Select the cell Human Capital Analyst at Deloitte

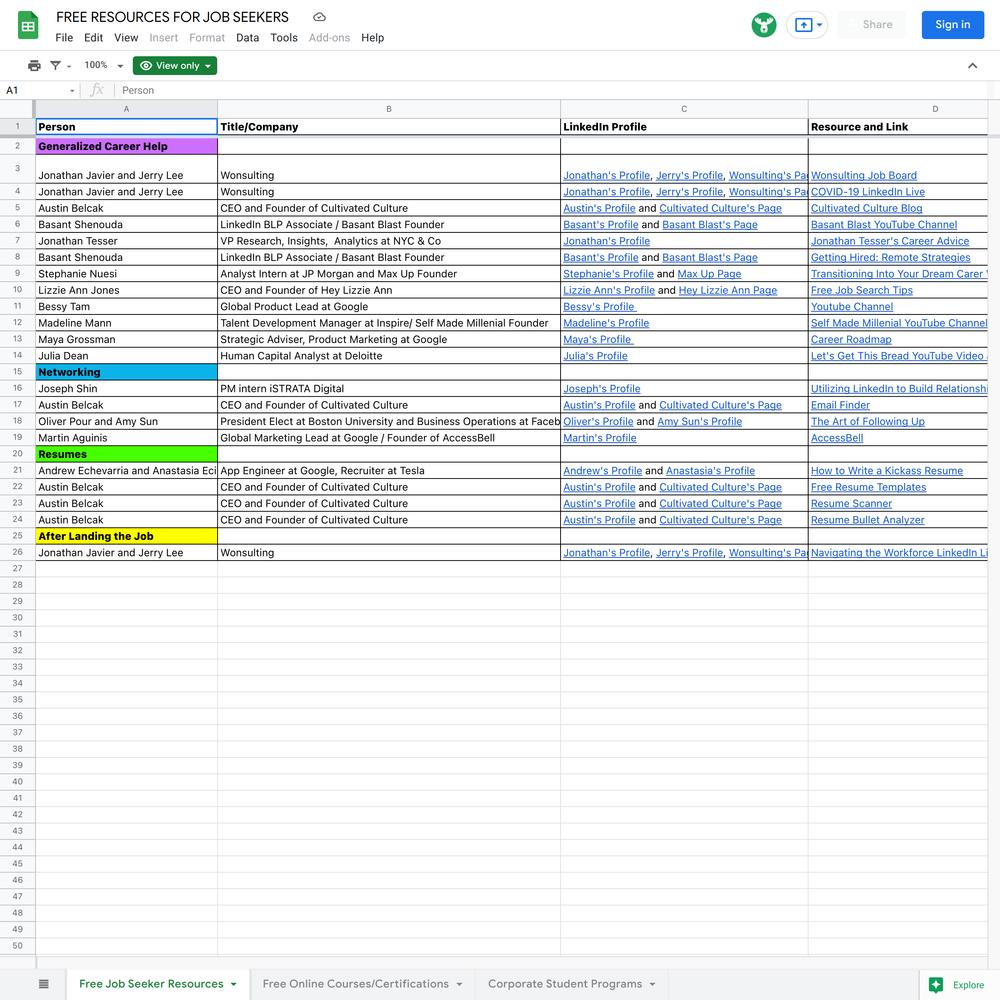388,356
